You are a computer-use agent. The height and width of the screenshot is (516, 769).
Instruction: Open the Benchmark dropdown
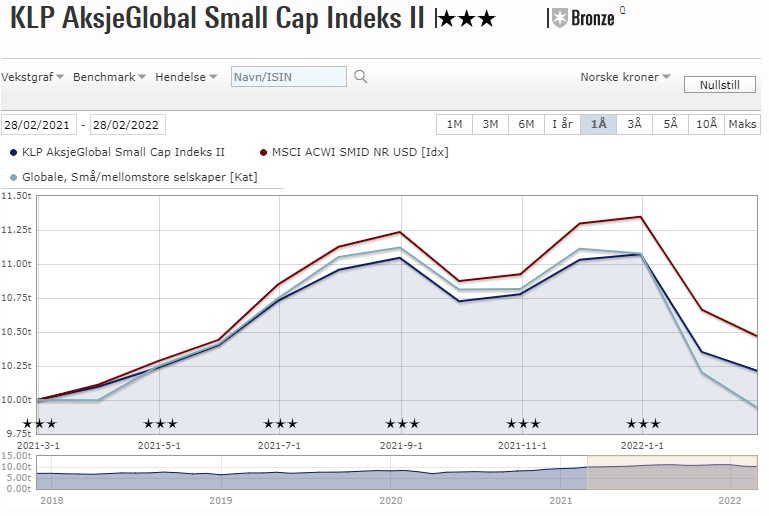(x=109, y=77)
